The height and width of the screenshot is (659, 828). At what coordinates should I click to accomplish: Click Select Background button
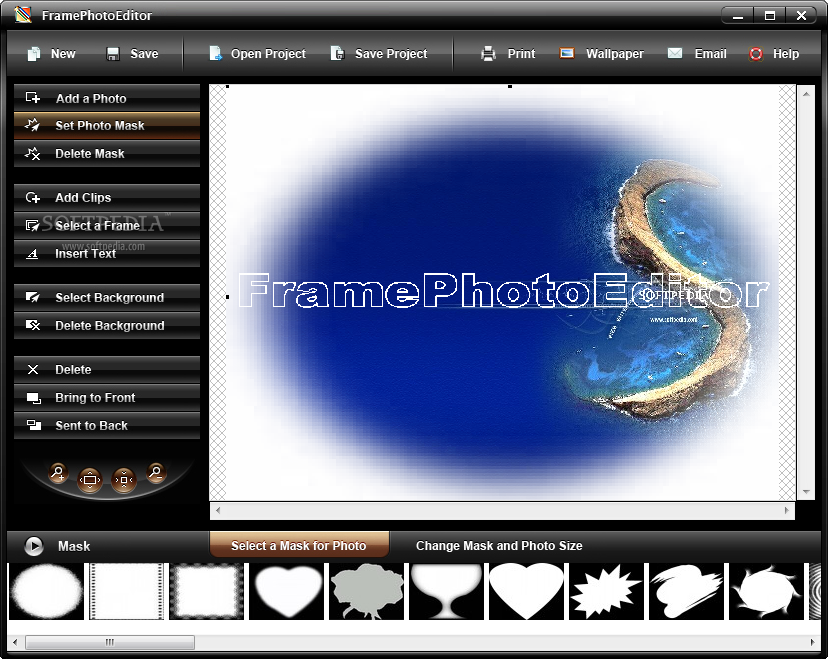[107, 297]
